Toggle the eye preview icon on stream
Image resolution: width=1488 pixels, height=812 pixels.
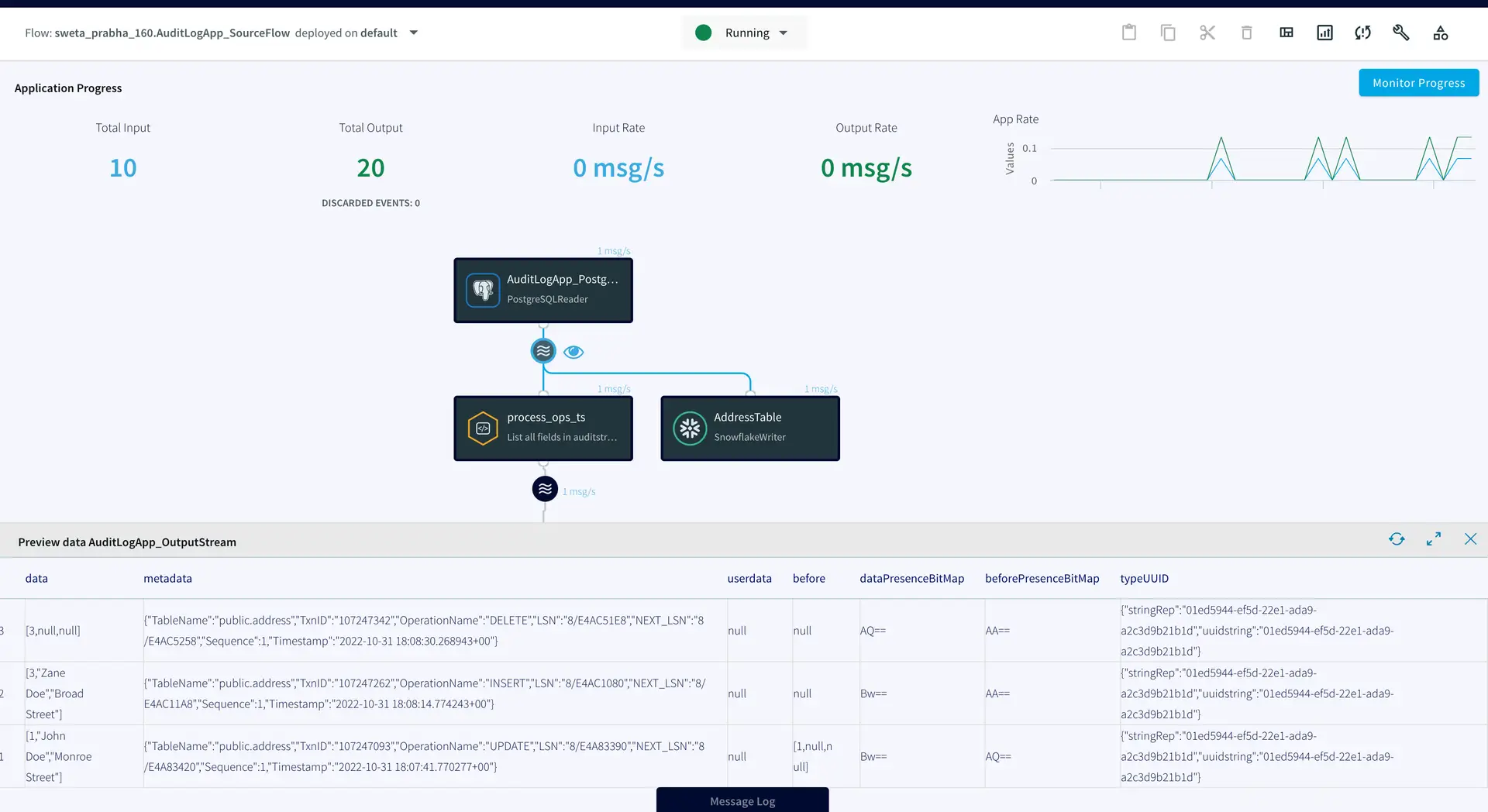[x=573, y=352]
